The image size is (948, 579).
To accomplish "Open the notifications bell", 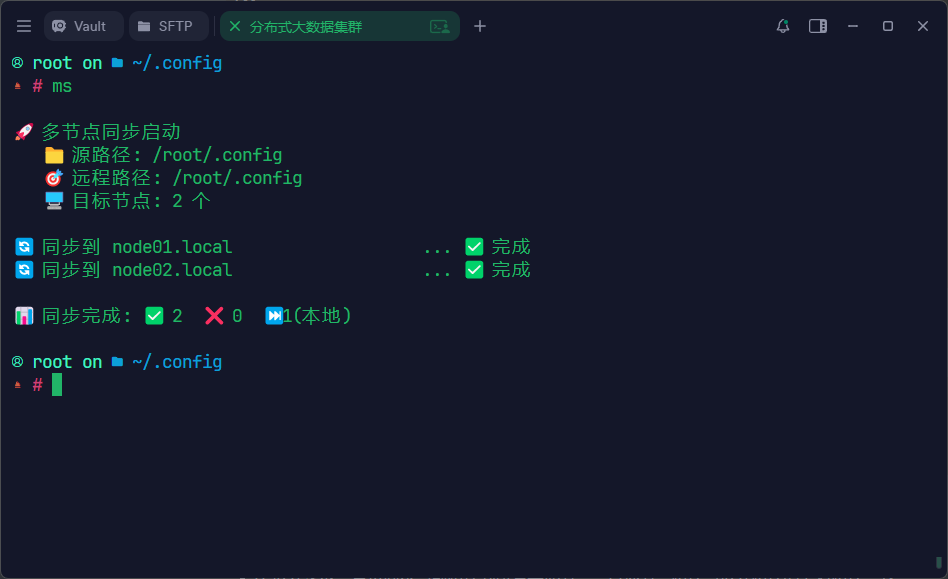I will 783,26.
